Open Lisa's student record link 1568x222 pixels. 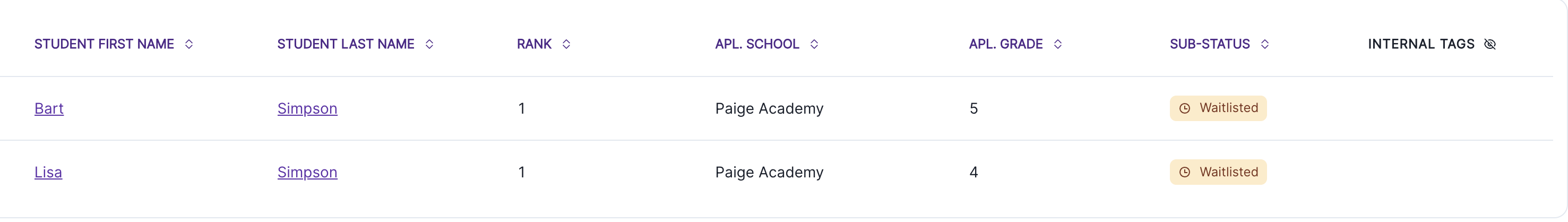click(x=48, y=172)
